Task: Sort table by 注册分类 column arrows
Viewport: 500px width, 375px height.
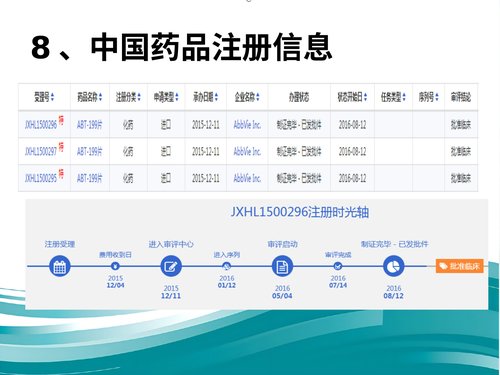Action: click(139, 97)
